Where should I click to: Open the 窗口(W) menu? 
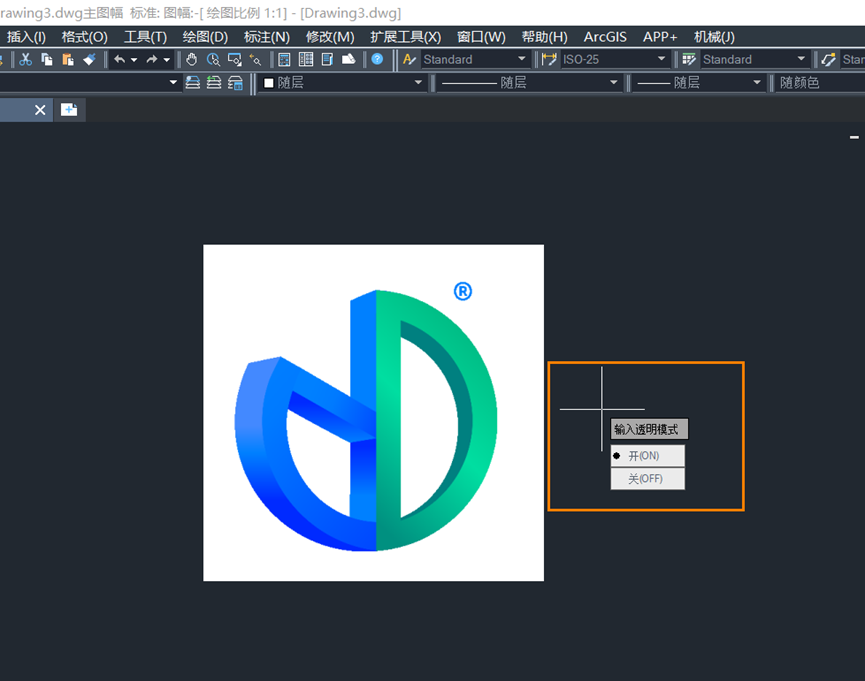(x=481, y=37)
